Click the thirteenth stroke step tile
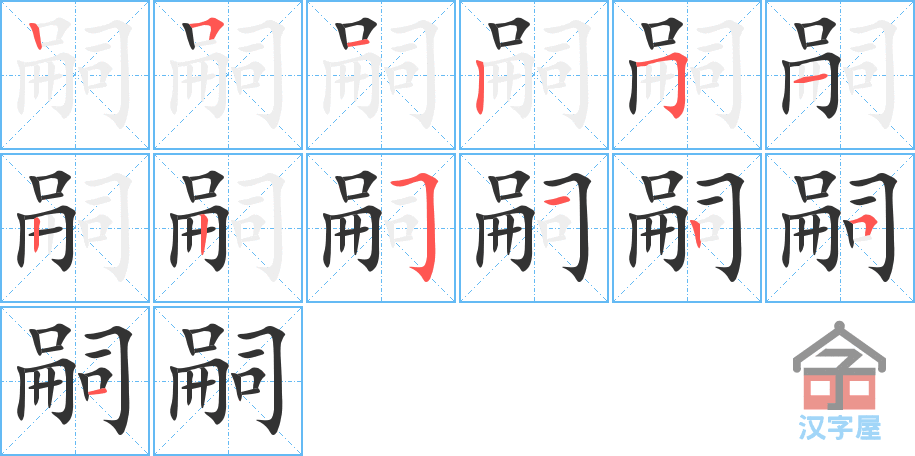The image size is (915, 456). [75, 381]
